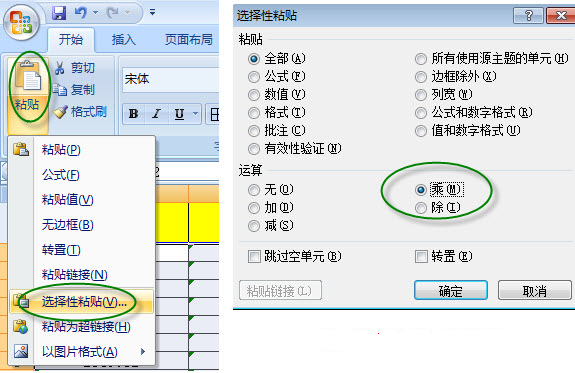Undo the last action with the arrow icon
The height and width of the screenshot is (373, 575).
pyautogui.click(x=81, y=13)
